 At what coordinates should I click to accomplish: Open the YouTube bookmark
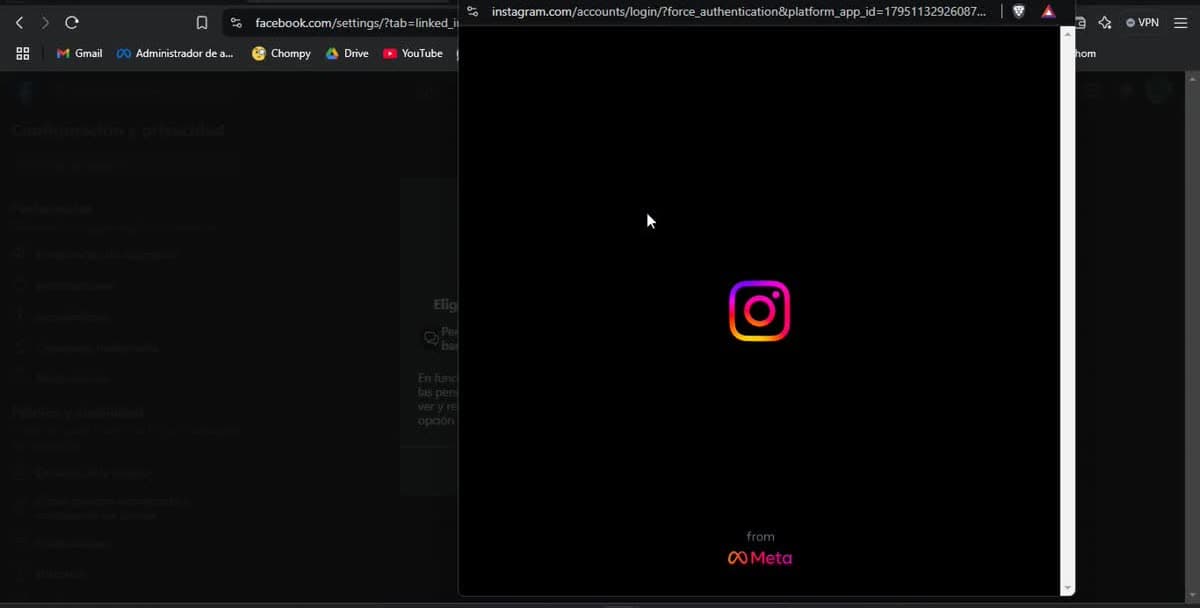coord(413,53)
